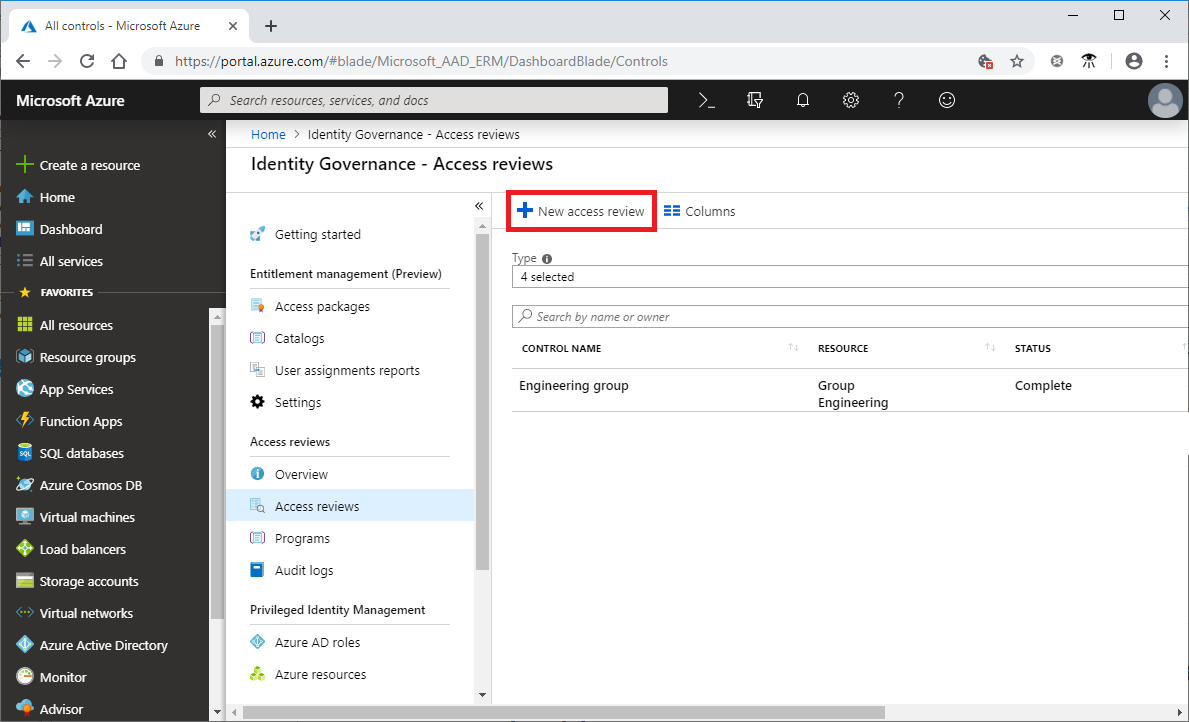Click the Type info tooltip icon
The image size is (1189, 722).
547,259
